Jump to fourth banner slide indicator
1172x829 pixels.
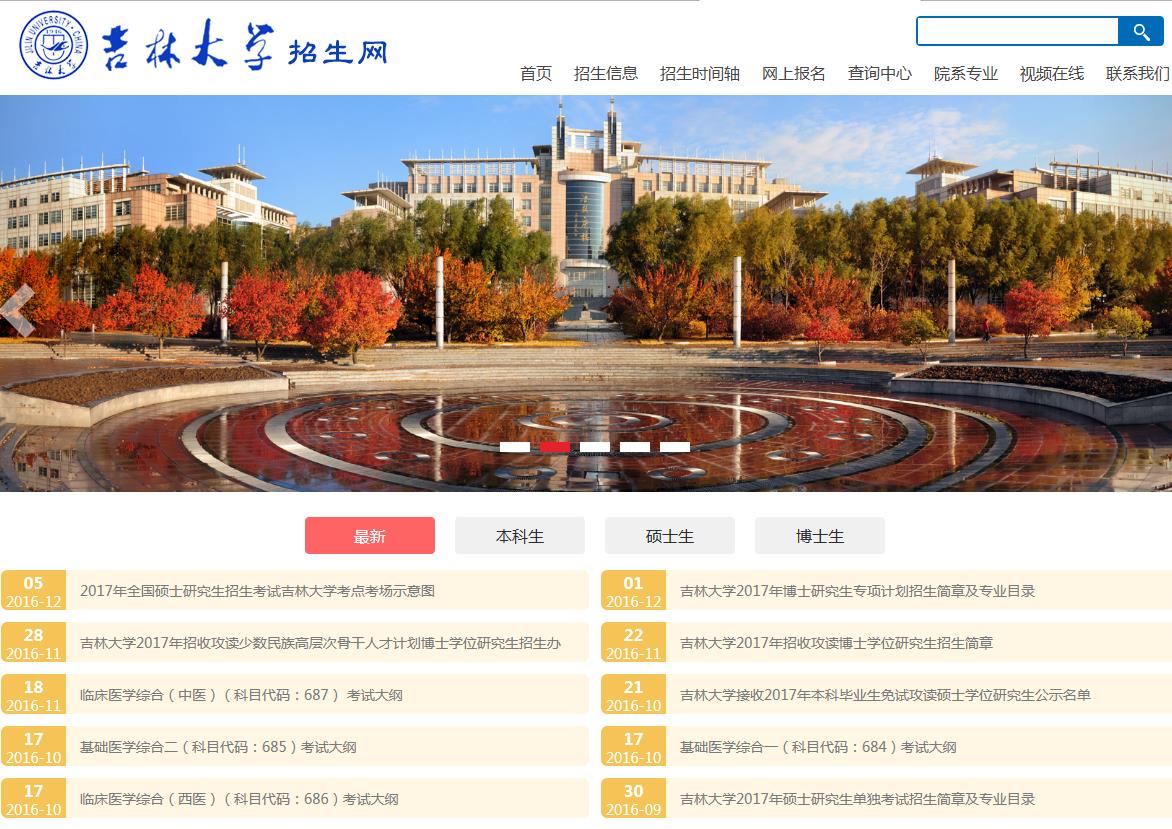[635, 447]
